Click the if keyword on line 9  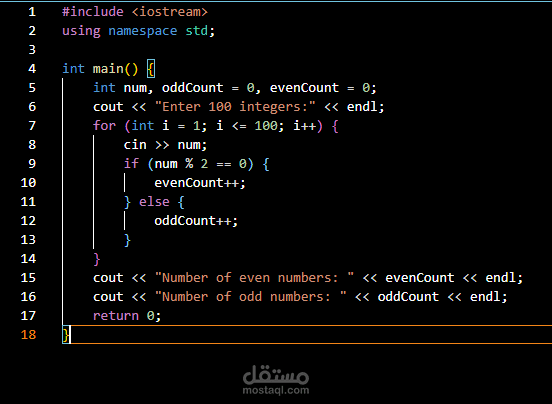(x=131, y=164)
